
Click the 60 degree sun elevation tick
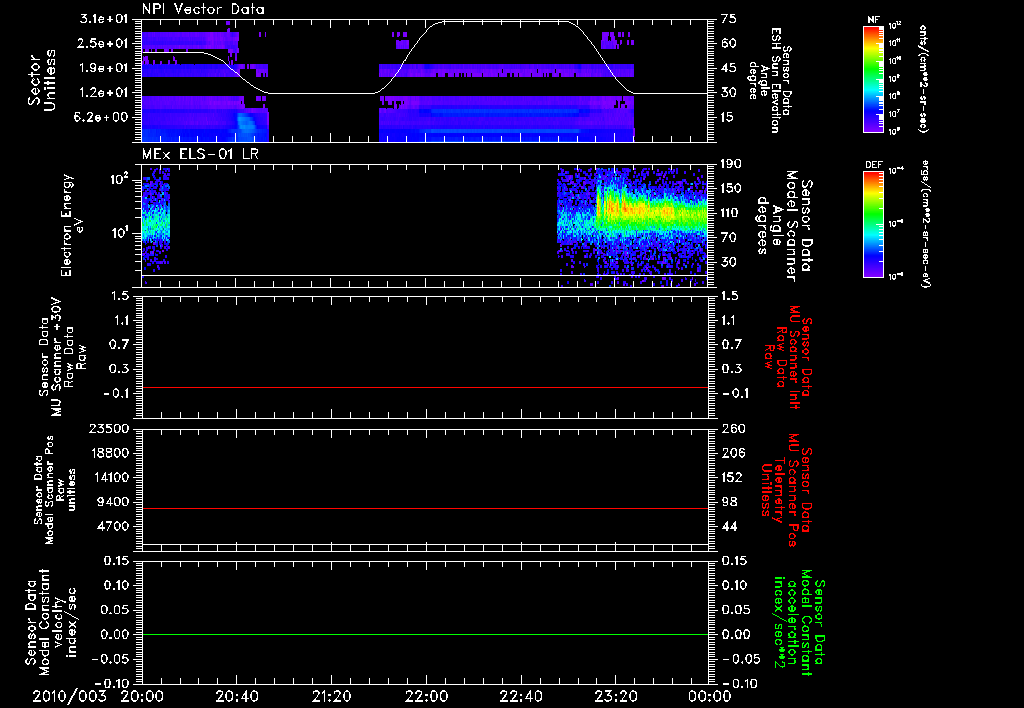coord(728,44)
